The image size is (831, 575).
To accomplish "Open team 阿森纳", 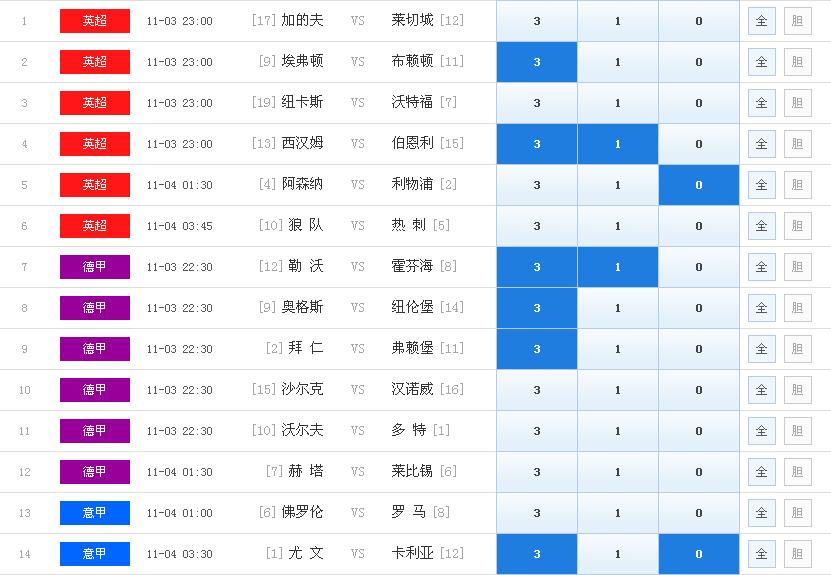I will (x=302, y=184).
